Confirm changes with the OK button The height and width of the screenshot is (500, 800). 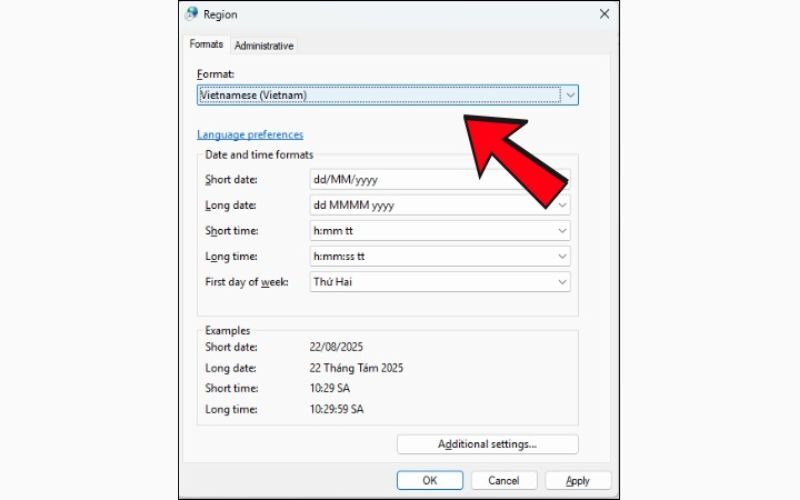[429, 481]
